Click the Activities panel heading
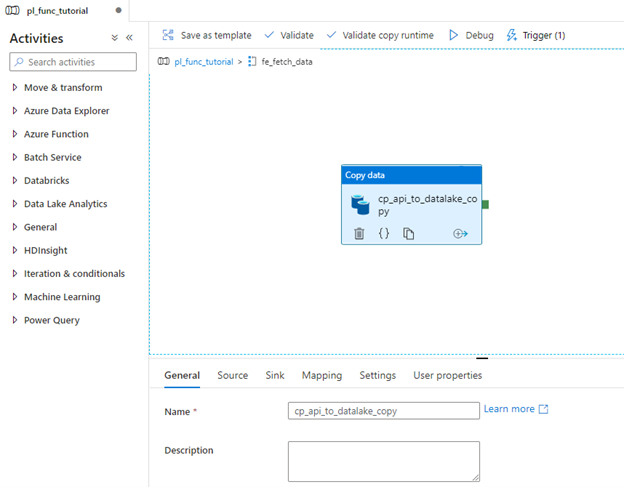This screenshot has height=487, width=624. (x=36, y=38)
